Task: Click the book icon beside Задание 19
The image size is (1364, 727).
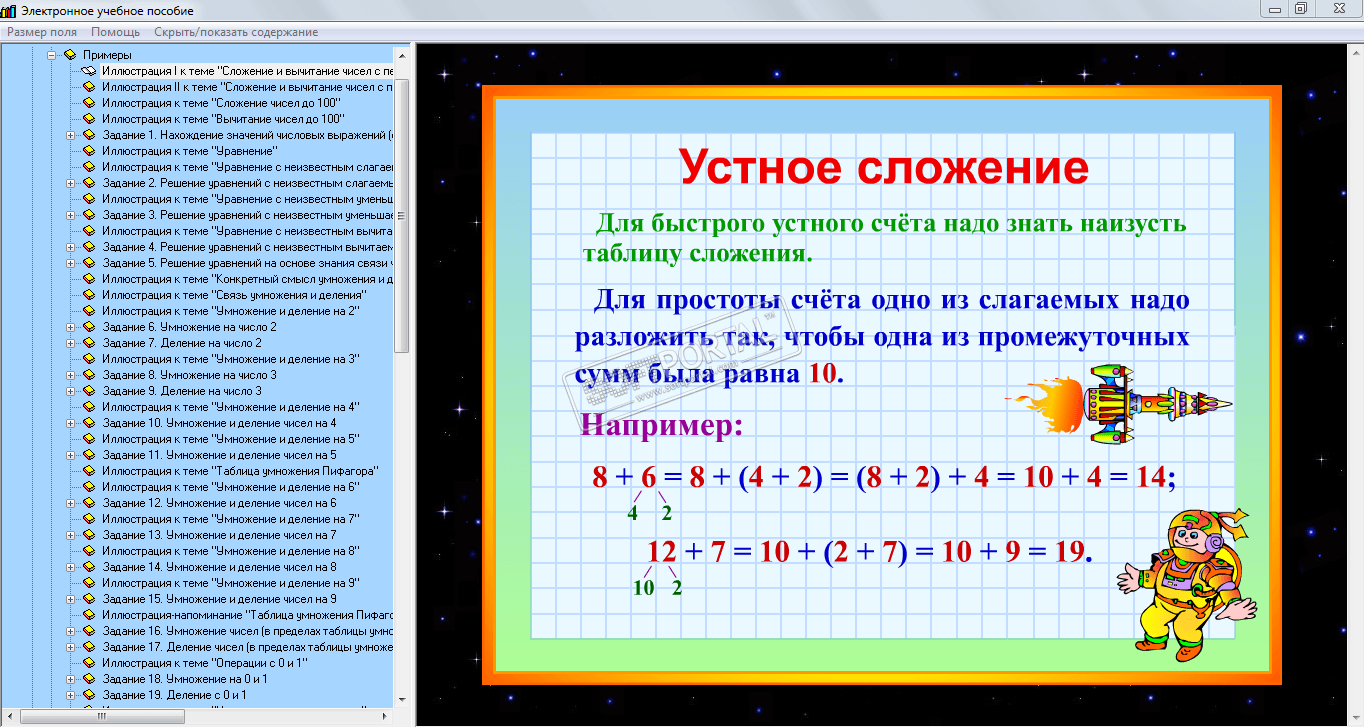Action: coord(88,695)
